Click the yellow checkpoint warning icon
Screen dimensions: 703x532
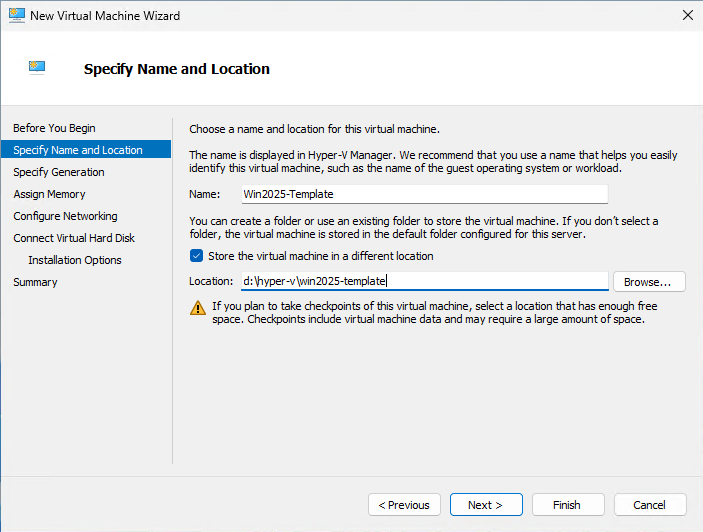(x=198, y=308)
